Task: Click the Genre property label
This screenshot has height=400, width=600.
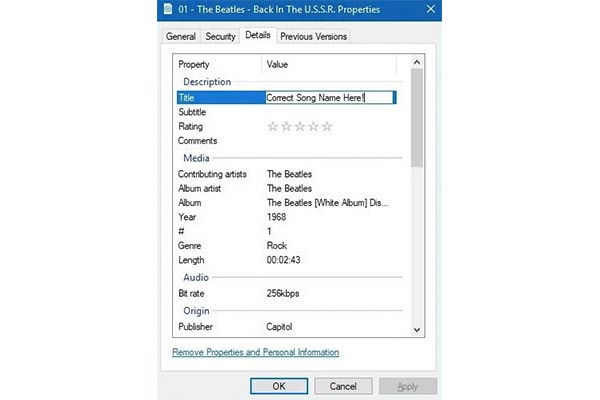Action: 189,246
